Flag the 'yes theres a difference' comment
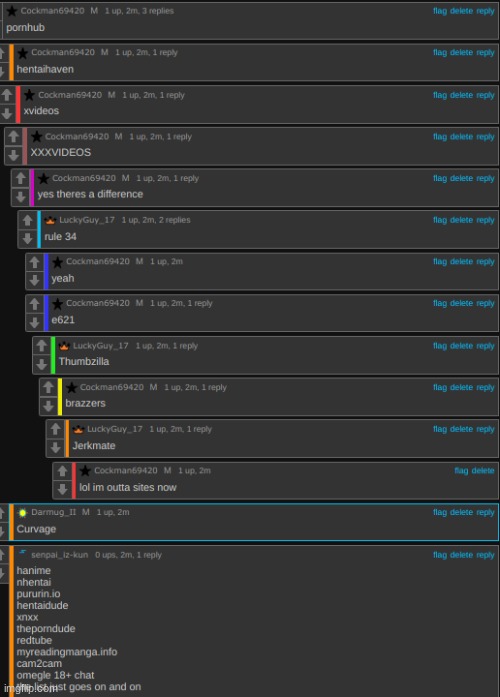500x697 pixels. (x=440, y=178)
